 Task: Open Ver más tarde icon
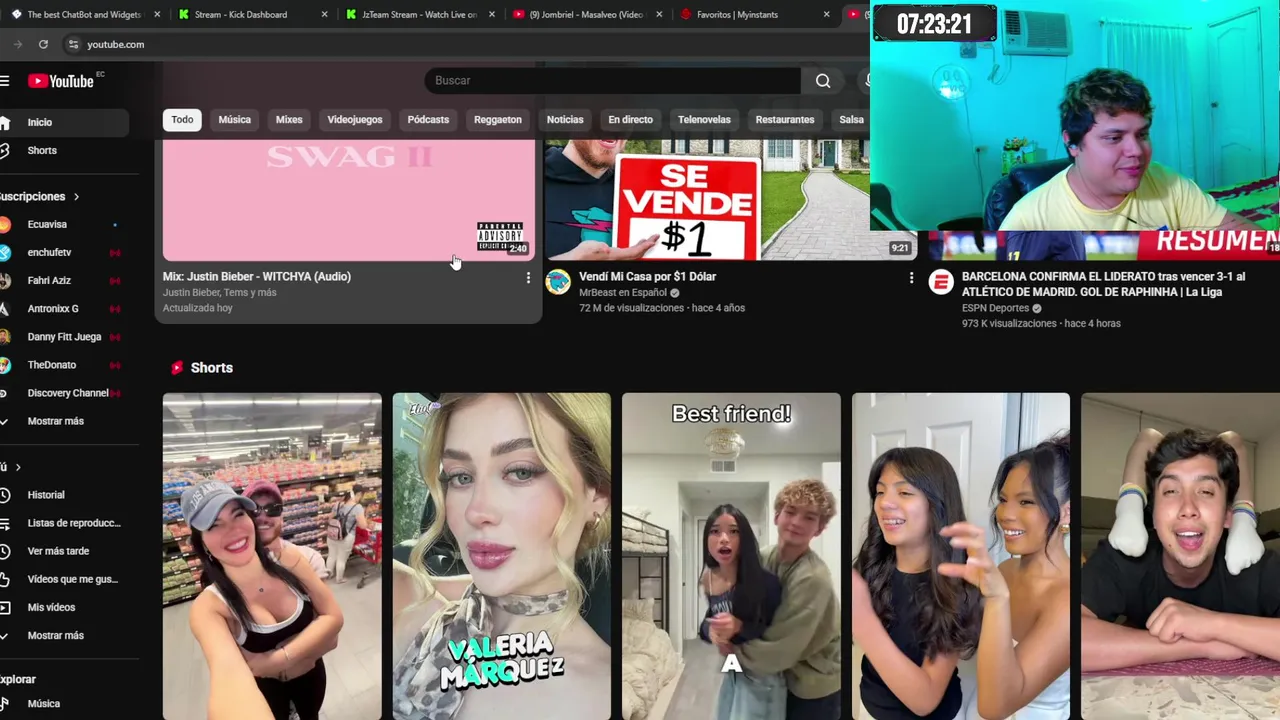[x=5, y=551]
